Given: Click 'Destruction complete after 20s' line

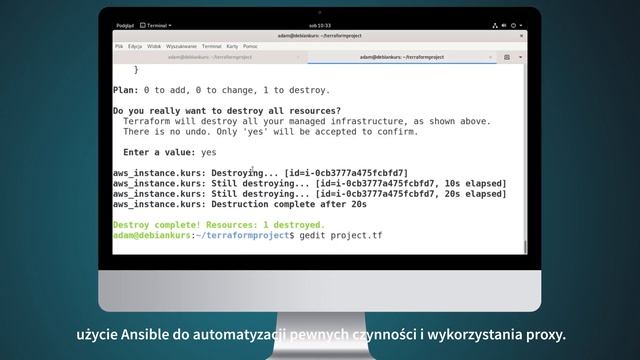Looking at the screenshot, I should click(x=240, y=204).
